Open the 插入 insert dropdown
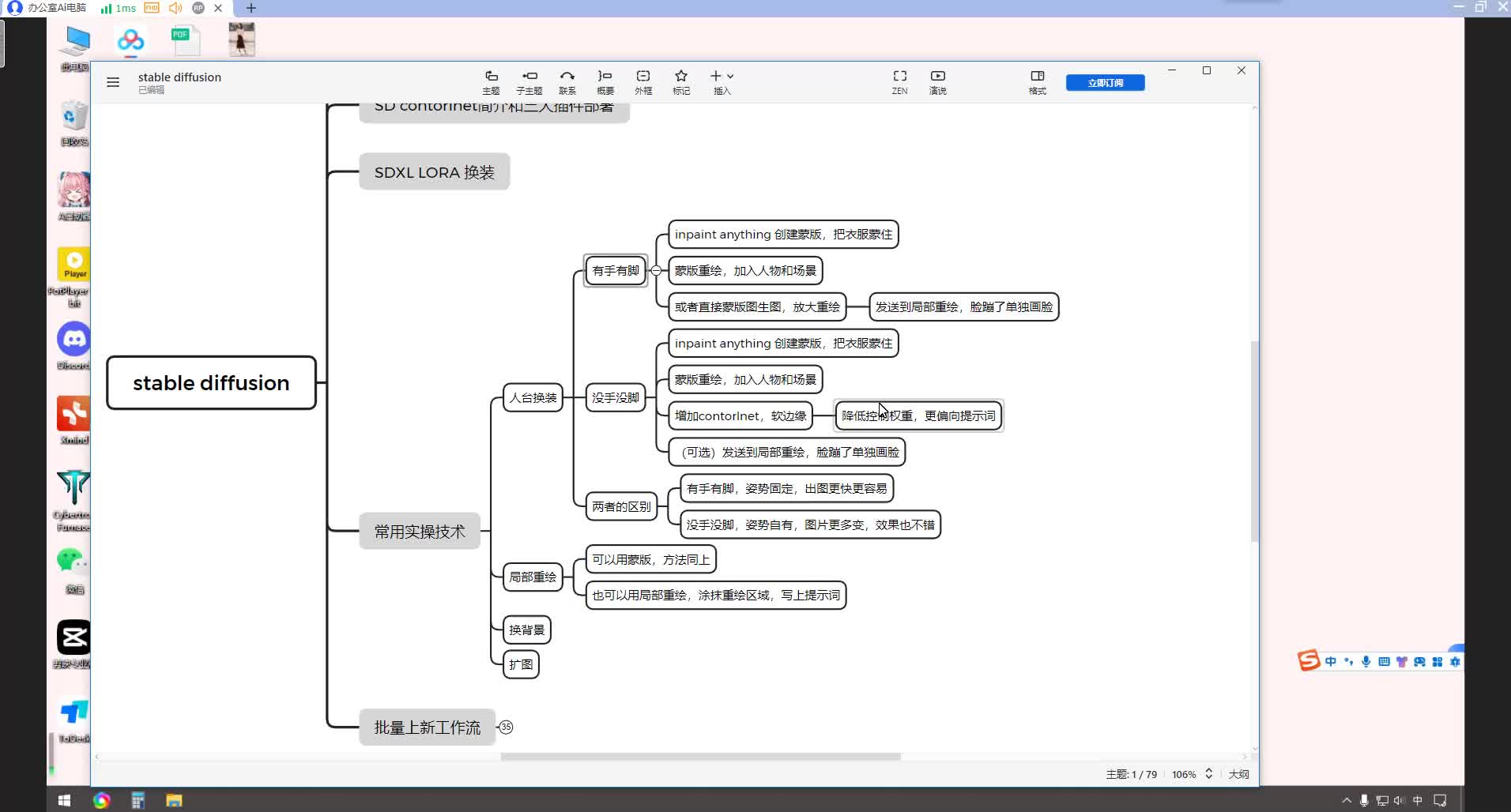The image size is (1511, 812). 722,82
